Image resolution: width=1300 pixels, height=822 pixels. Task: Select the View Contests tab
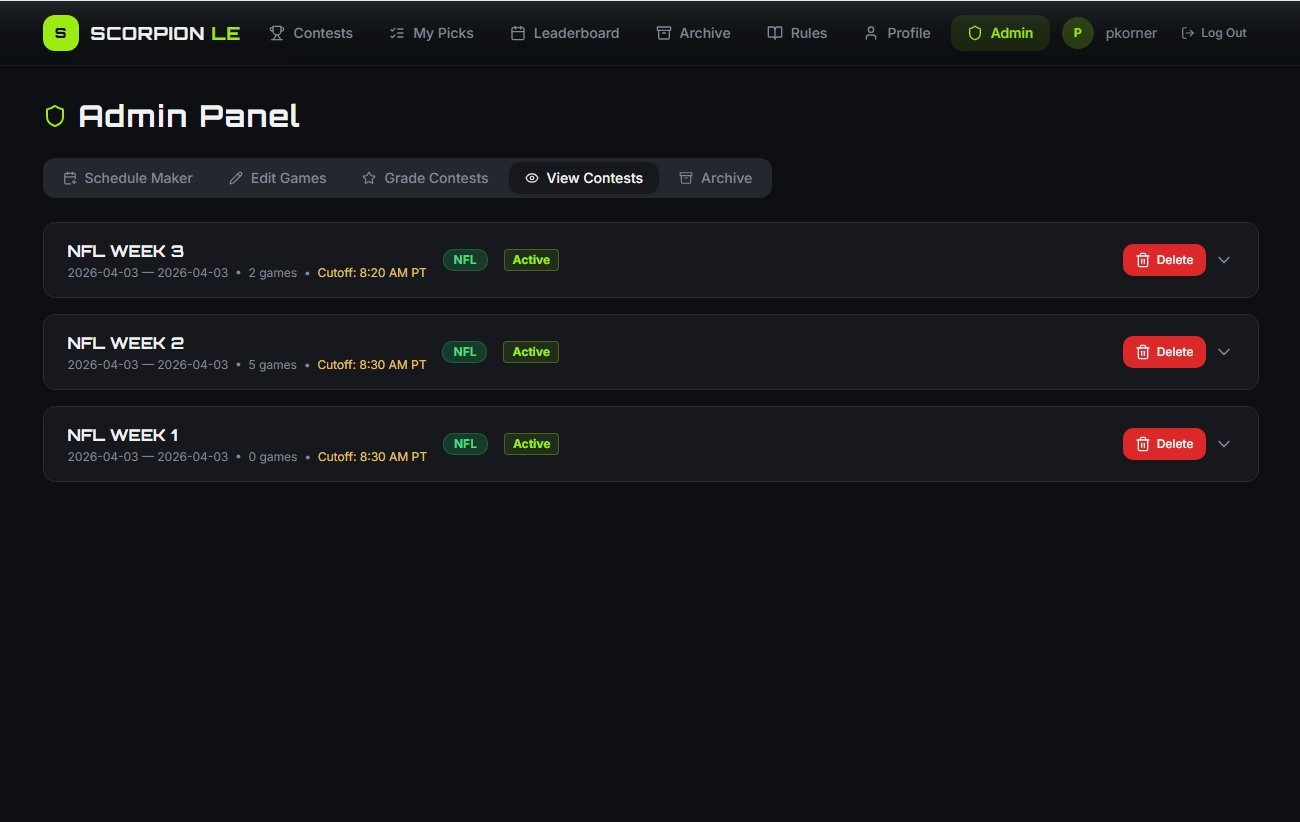(584, 178)
